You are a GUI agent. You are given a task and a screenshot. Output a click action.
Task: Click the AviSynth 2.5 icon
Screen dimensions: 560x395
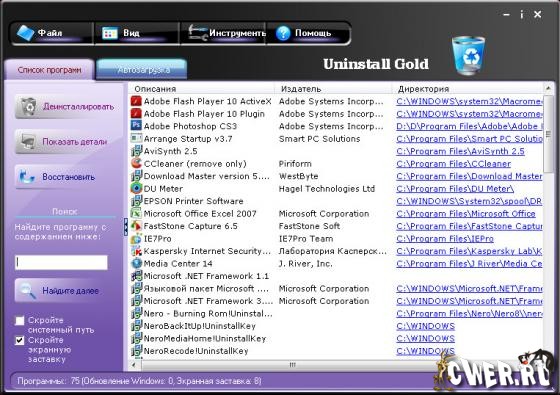pyautogui.click(x=136, y=151)
